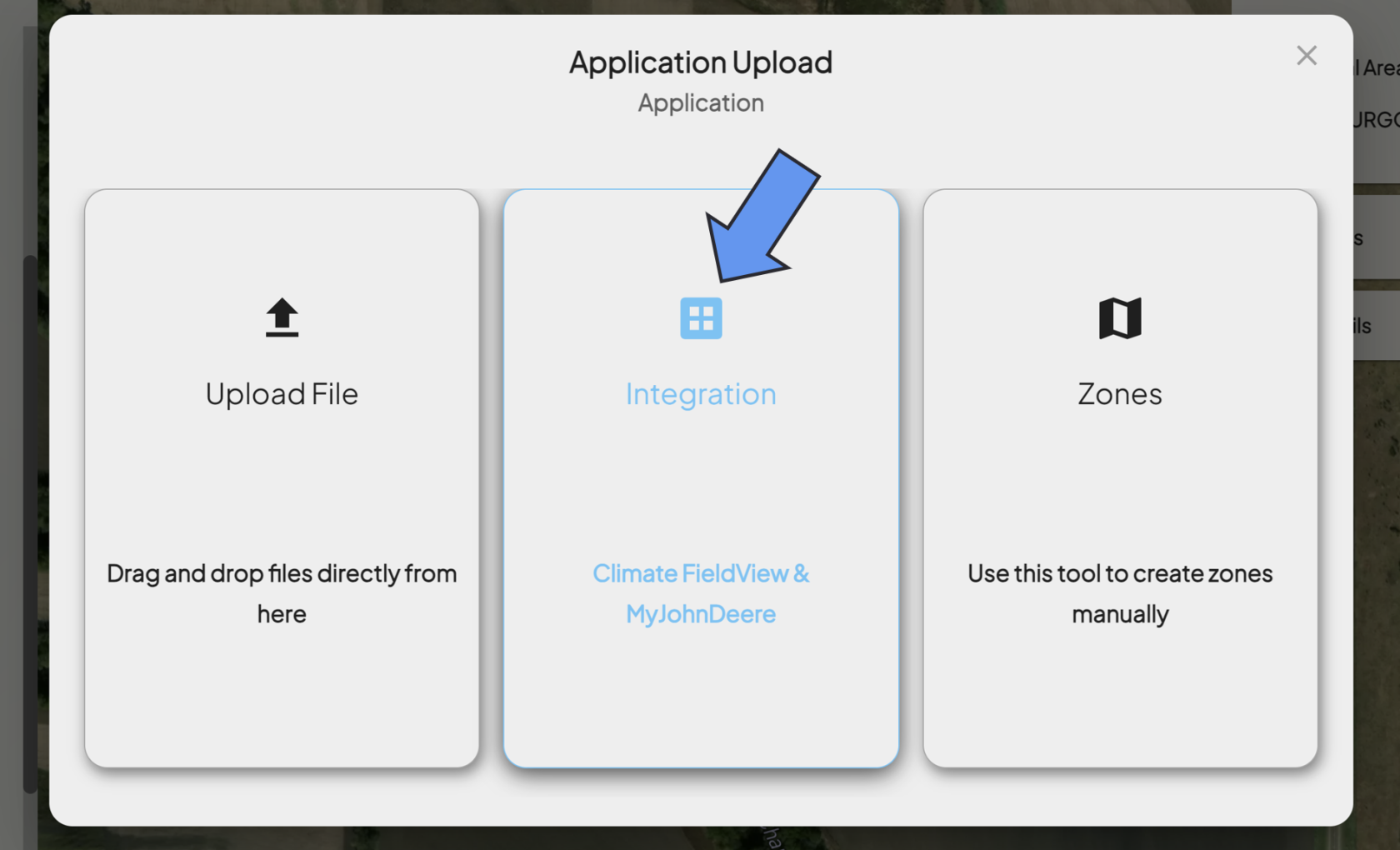The image size is (1400, 850).
Task: Click the Zones map icon
Action: (1120, 318)
